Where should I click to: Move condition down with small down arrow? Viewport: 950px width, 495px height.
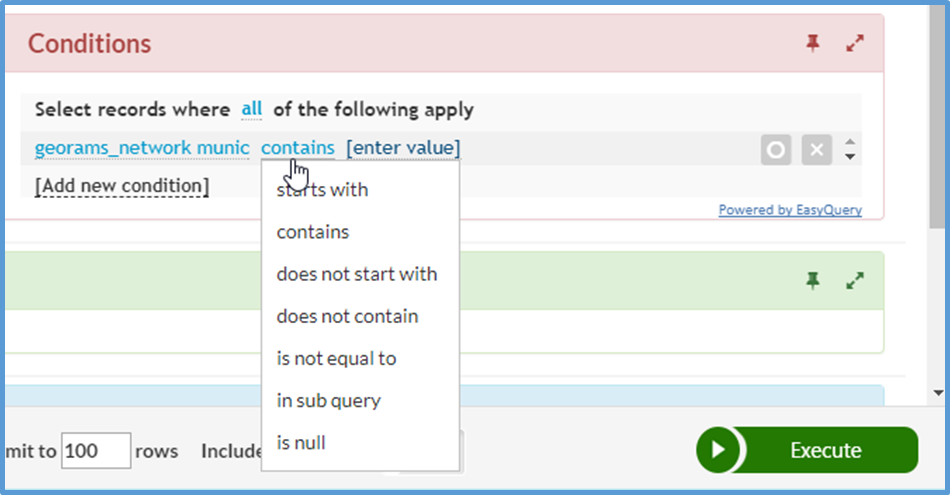coord(850,157)
